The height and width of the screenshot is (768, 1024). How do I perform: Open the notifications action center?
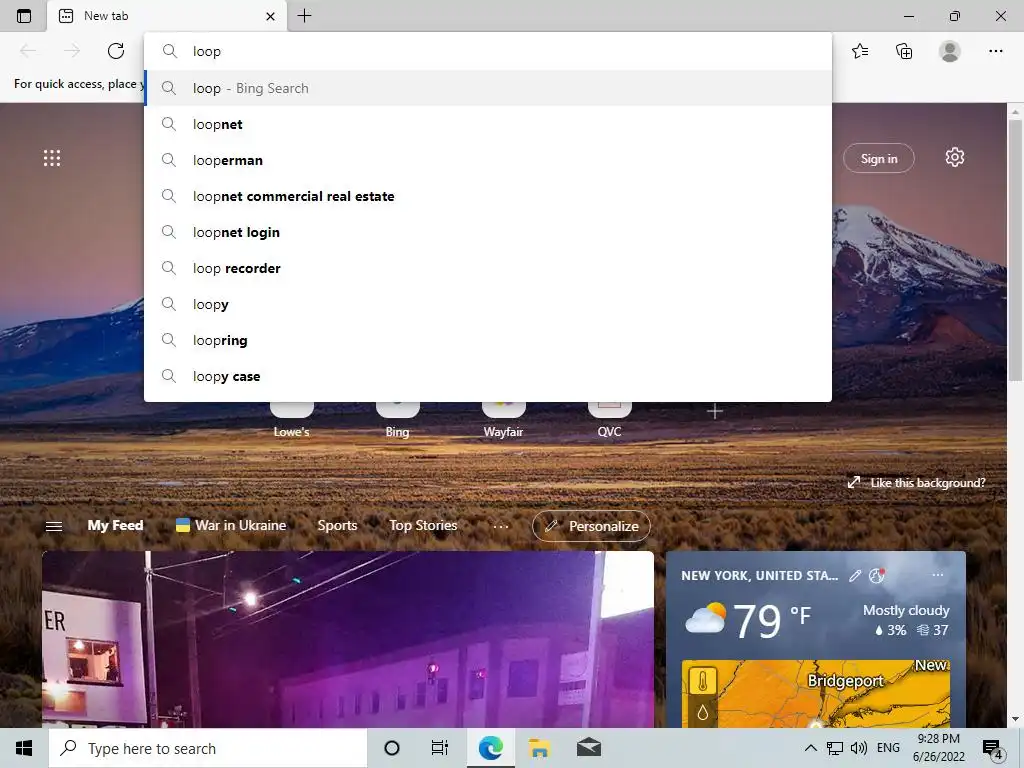tap(993, 749)
